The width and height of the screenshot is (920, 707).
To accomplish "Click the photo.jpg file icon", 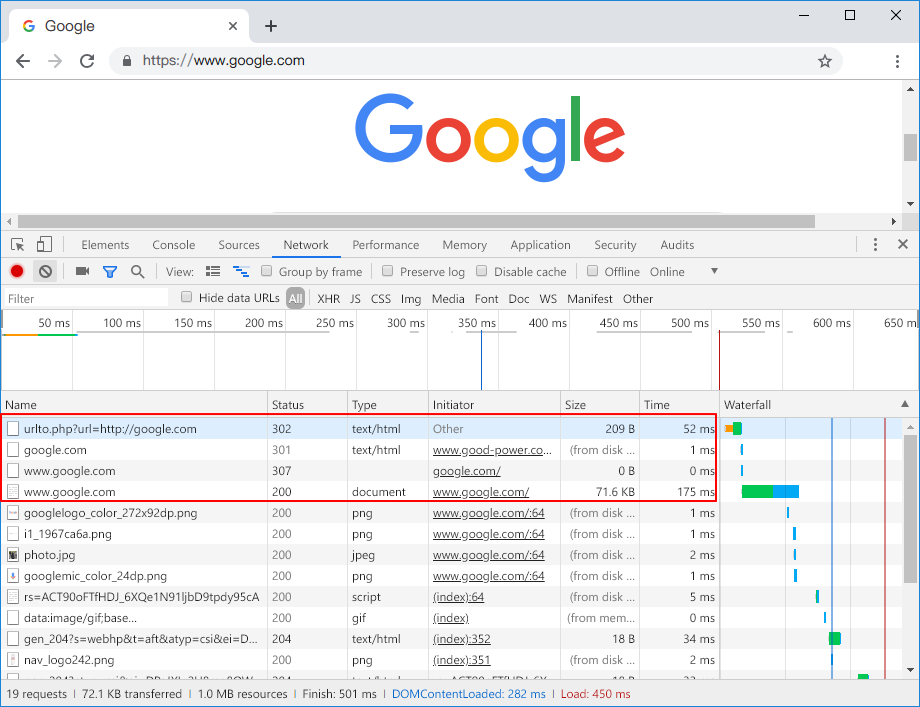I will (13, 554).
